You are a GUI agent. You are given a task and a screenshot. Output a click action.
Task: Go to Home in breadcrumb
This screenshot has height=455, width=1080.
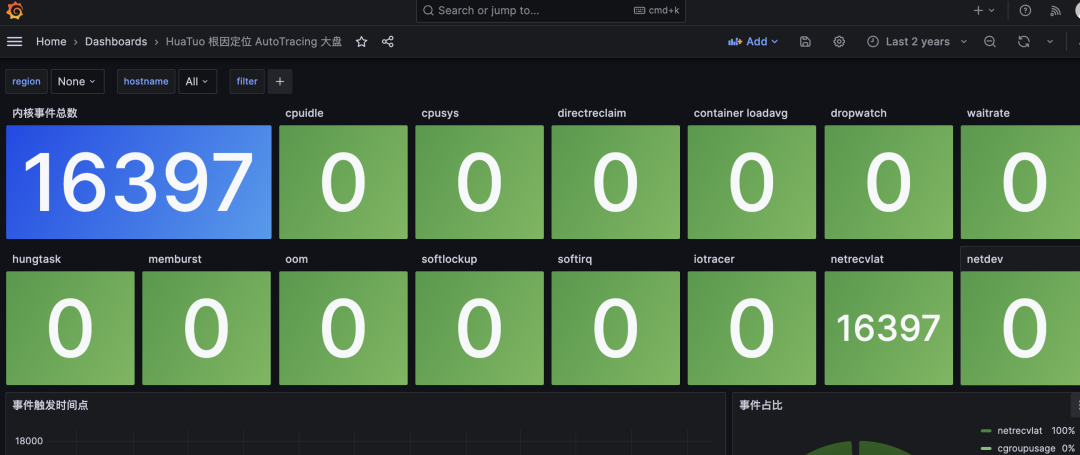tap(51, 42)
